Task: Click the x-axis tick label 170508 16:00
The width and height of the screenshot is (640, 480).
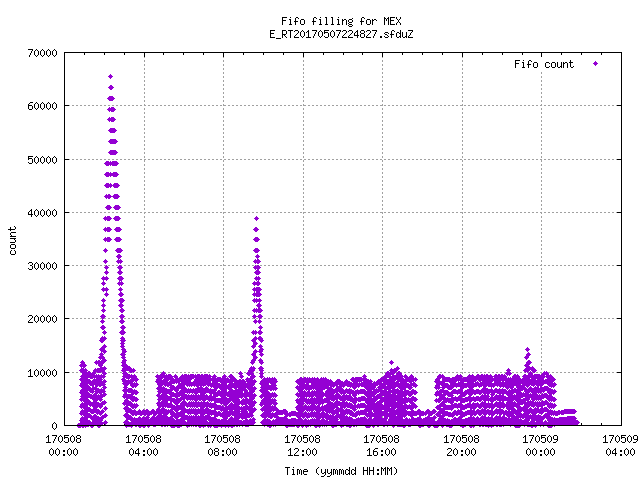Action: [382, 445]
